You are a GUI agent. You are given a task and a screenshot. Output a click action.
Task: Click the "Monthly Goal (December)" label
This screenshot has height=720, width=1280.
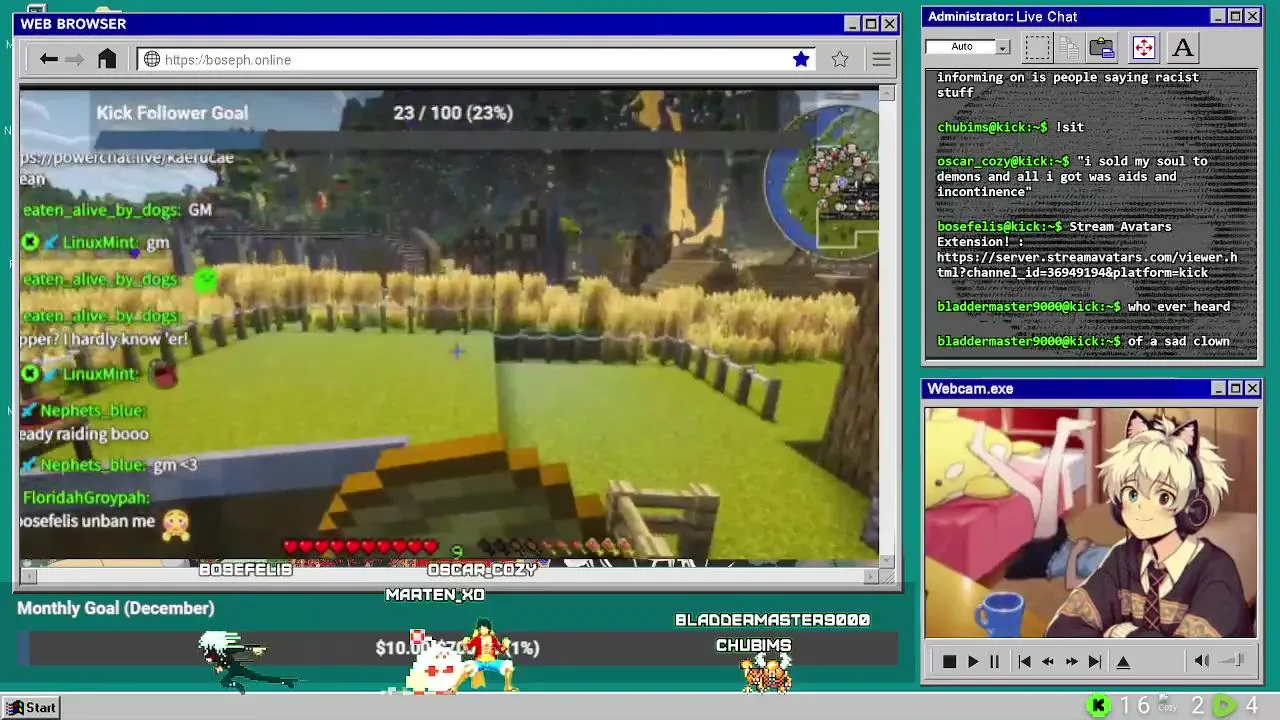(116, 608)
